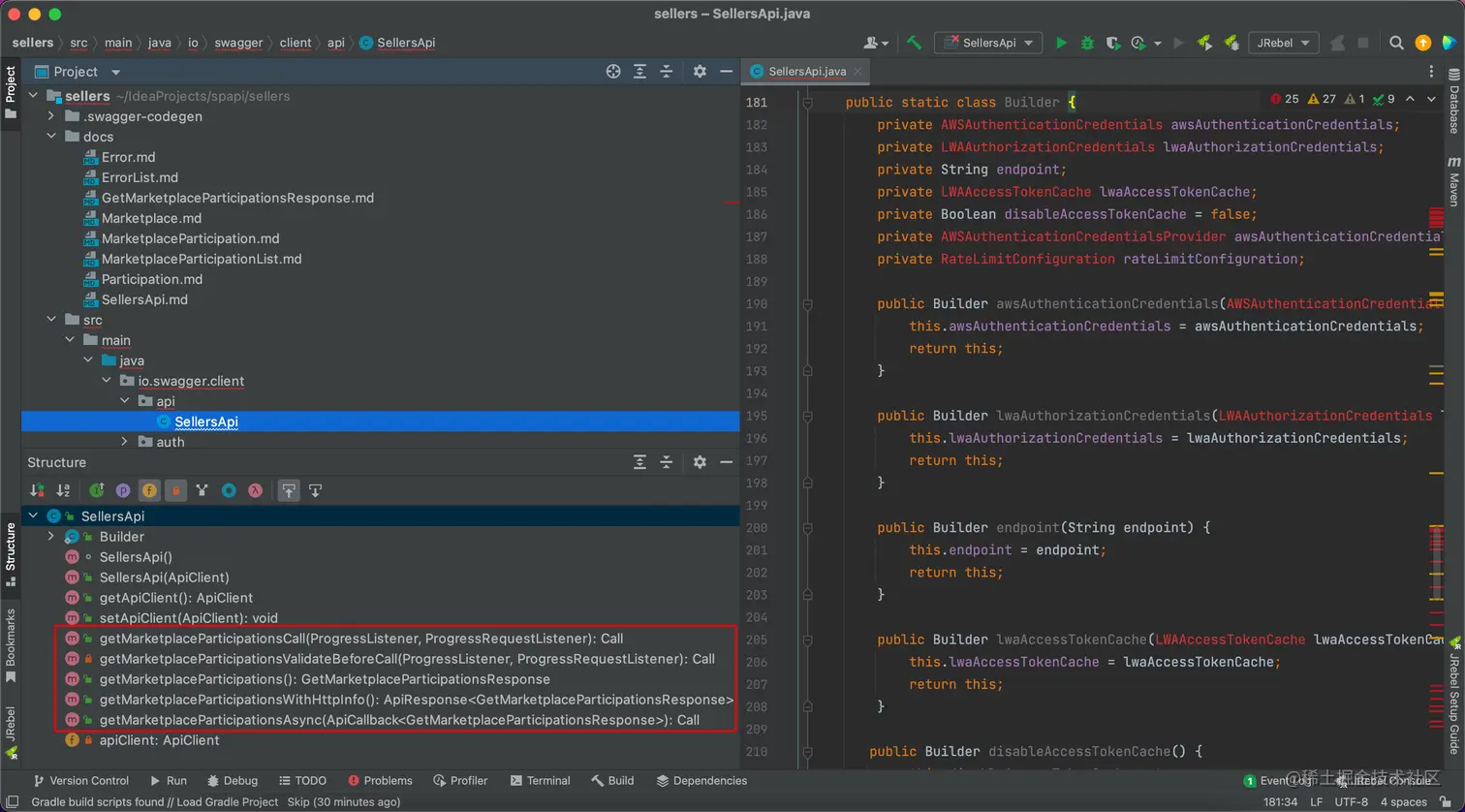Click Load Gradle Project link in status bar

[x=227, y=802]
